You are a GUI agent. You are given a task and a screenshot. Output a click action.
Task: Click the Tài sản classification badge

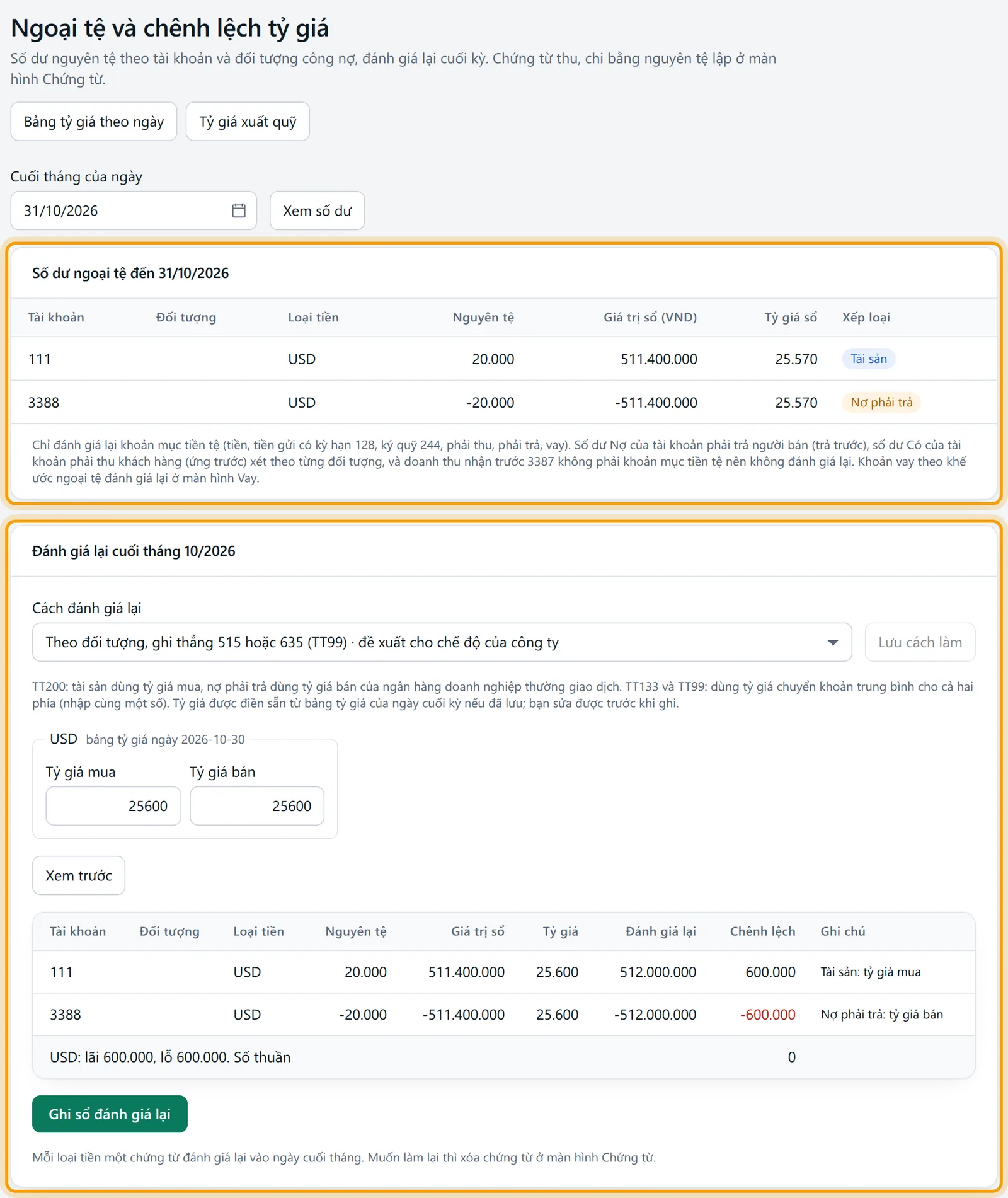[868, 359]
